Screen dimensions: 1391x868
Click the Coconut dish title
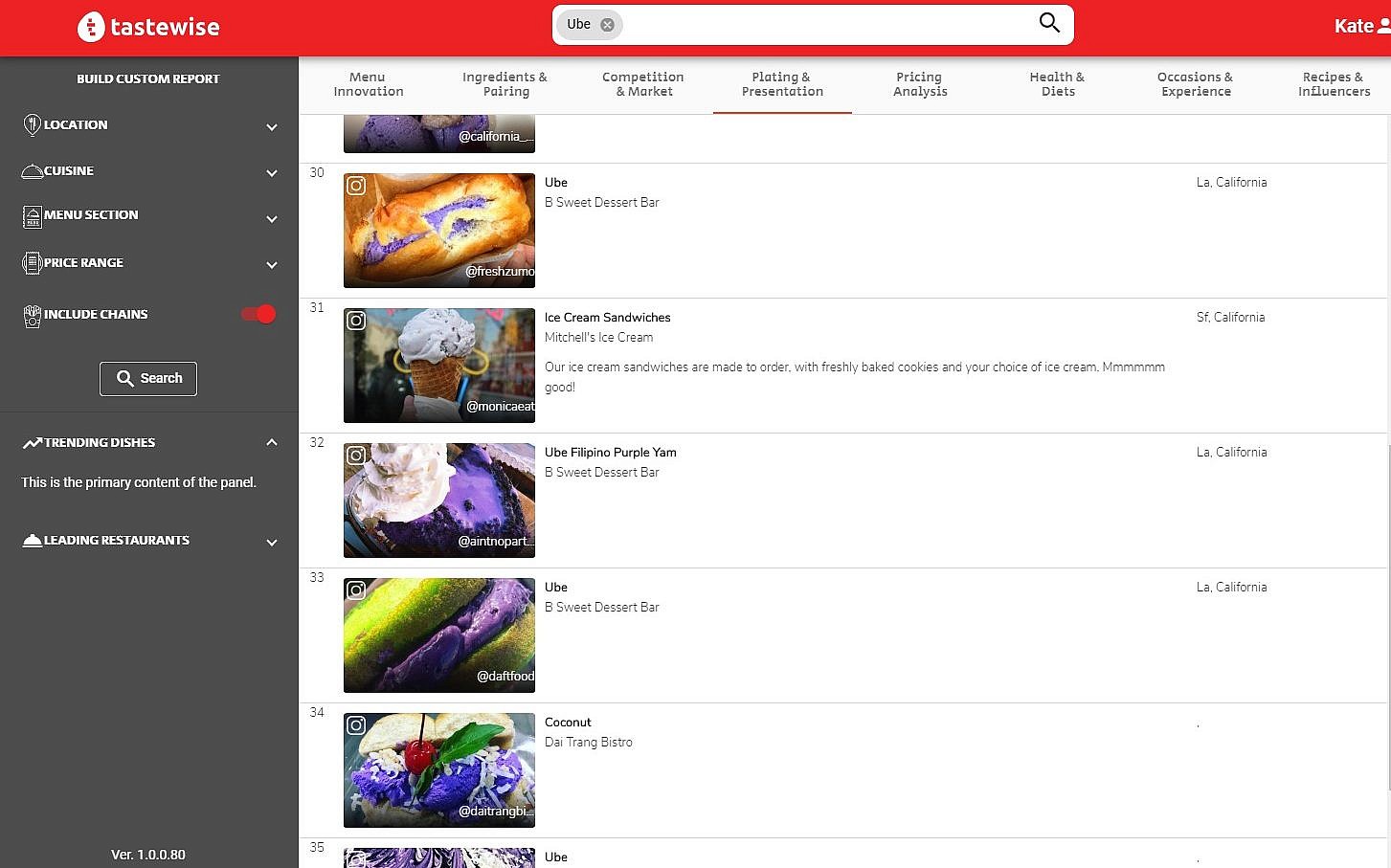click(568, 723)
